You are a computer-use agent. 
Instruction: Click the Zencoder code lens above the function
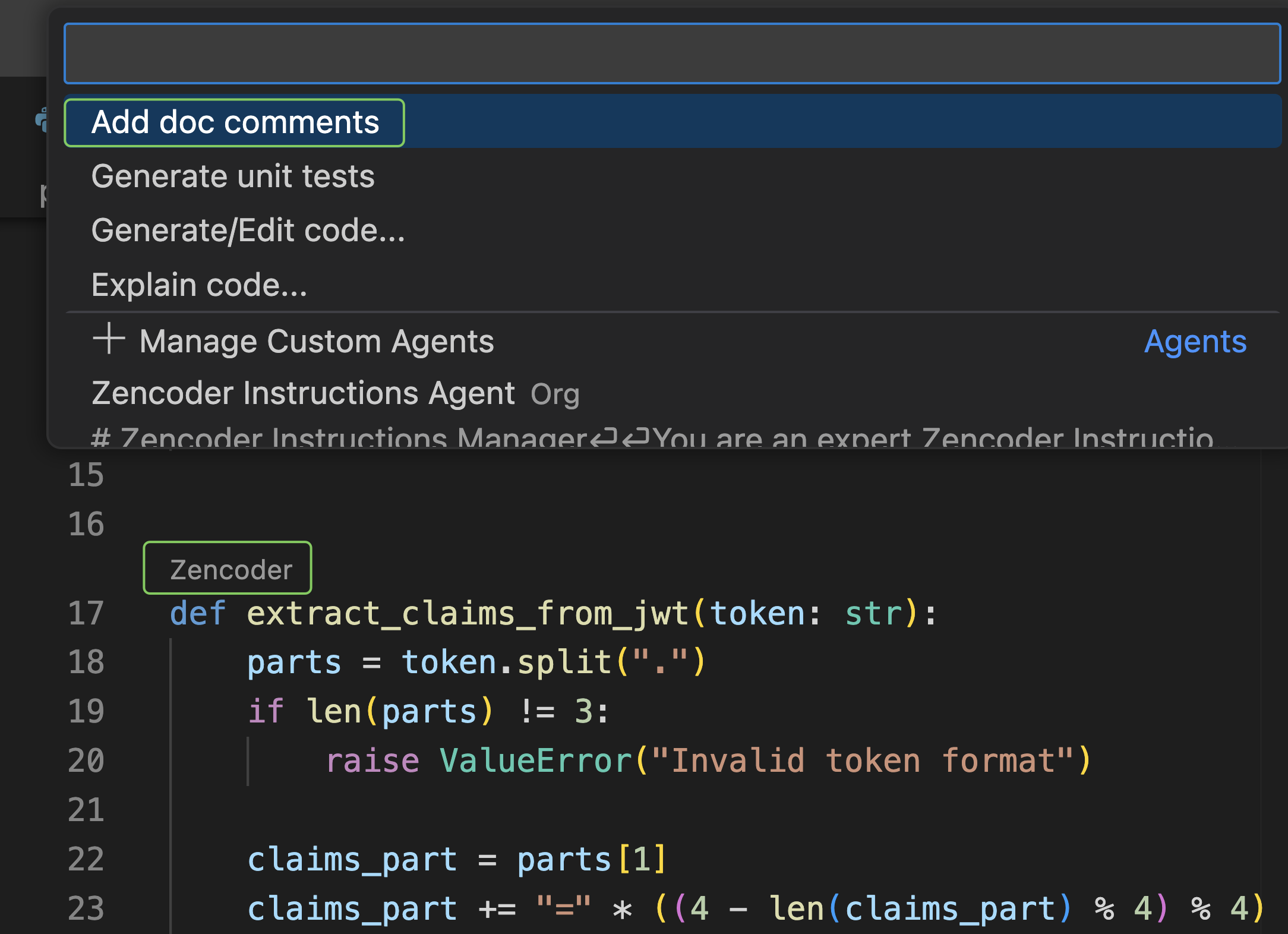pos(231,570)
